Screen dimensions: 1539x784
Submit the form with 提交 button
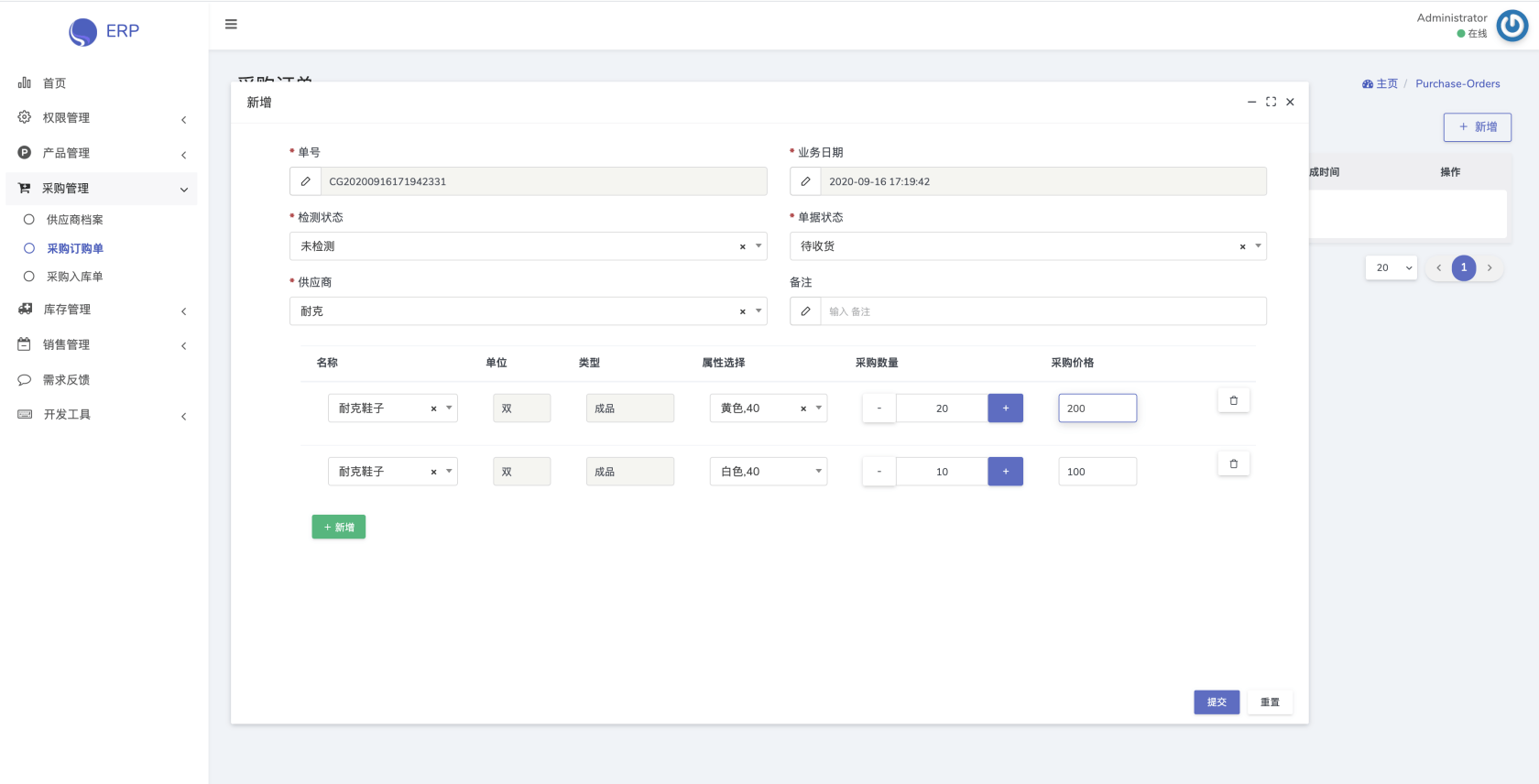[1217, 702]
